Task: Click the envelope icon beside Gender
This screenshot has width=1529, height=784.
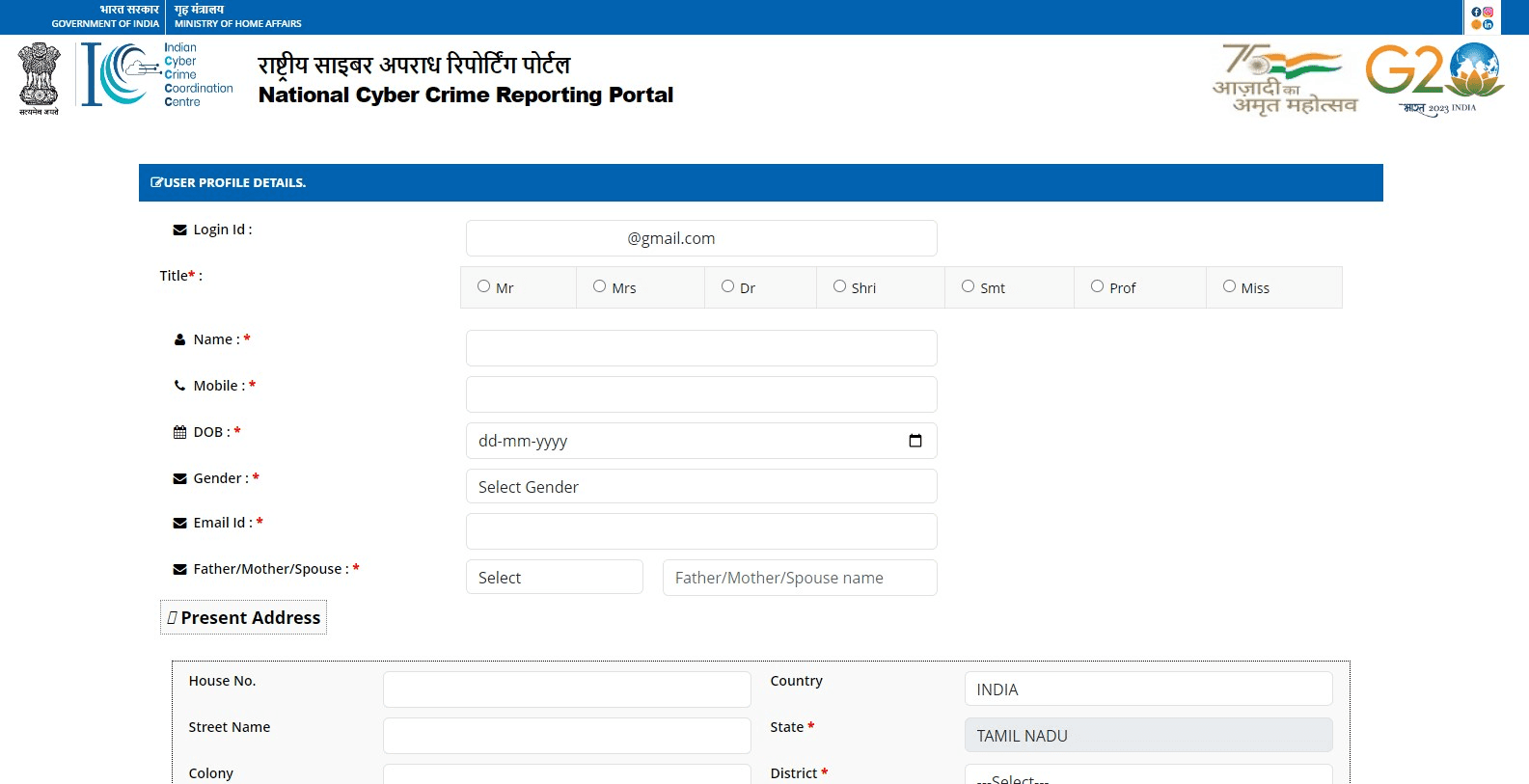Action: (179, 478)
